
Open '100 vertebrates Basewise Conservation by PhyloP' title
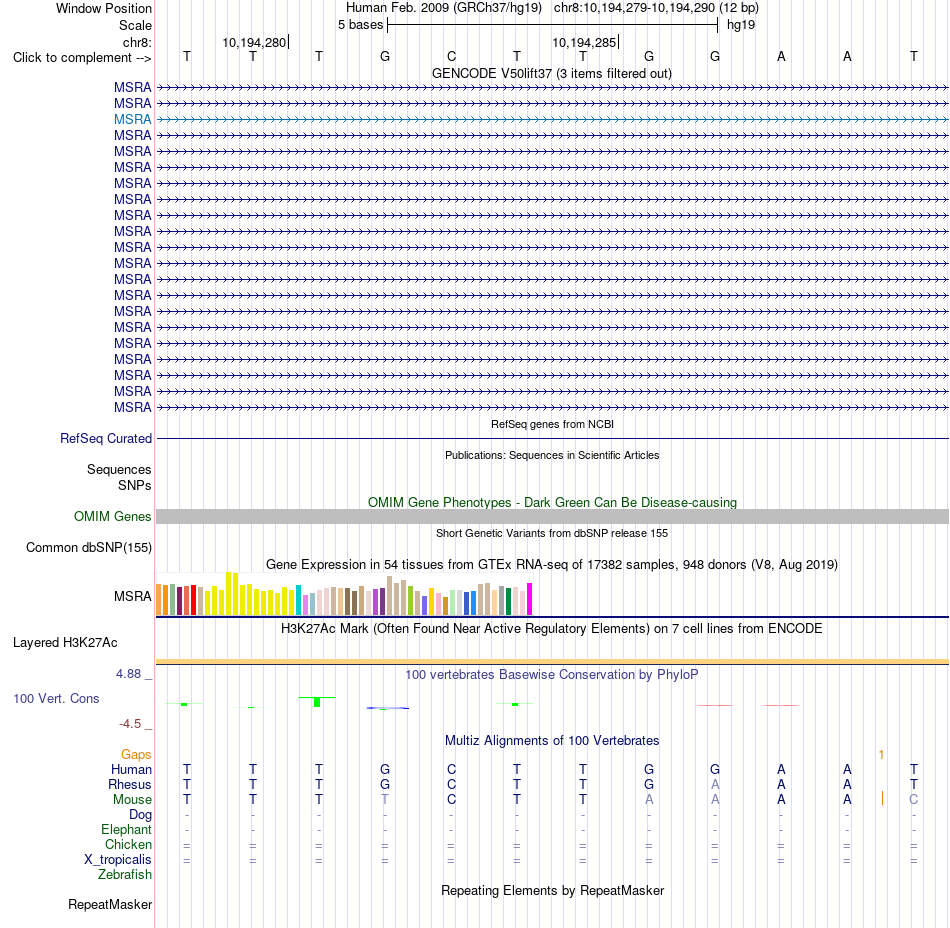pyautogui.click(x=552, y=675)
